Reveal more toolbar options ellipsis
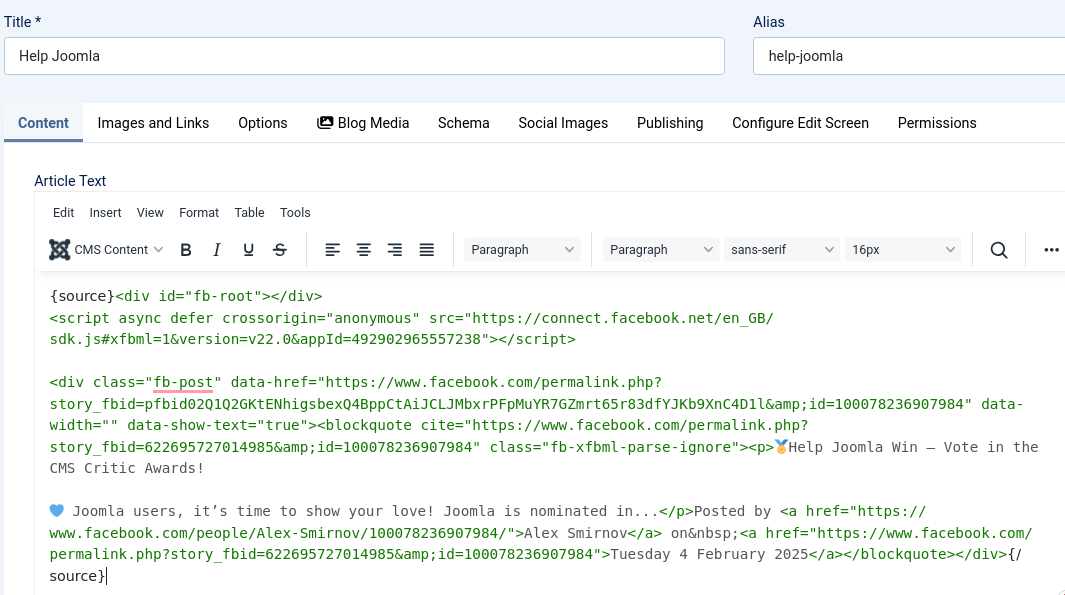1065x595 pixels. [1051, 250]
